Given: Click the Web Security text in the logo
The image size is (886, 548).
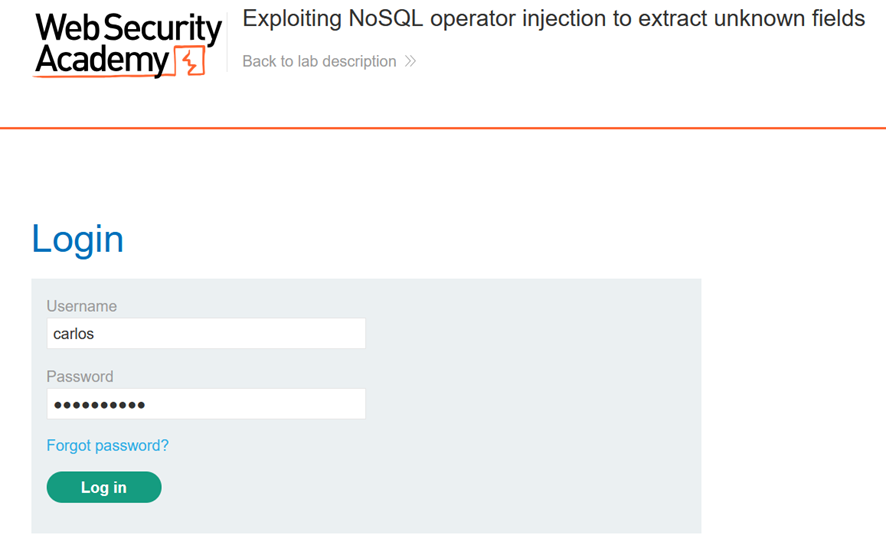Looking at the screenshot, I should point(128,28).
